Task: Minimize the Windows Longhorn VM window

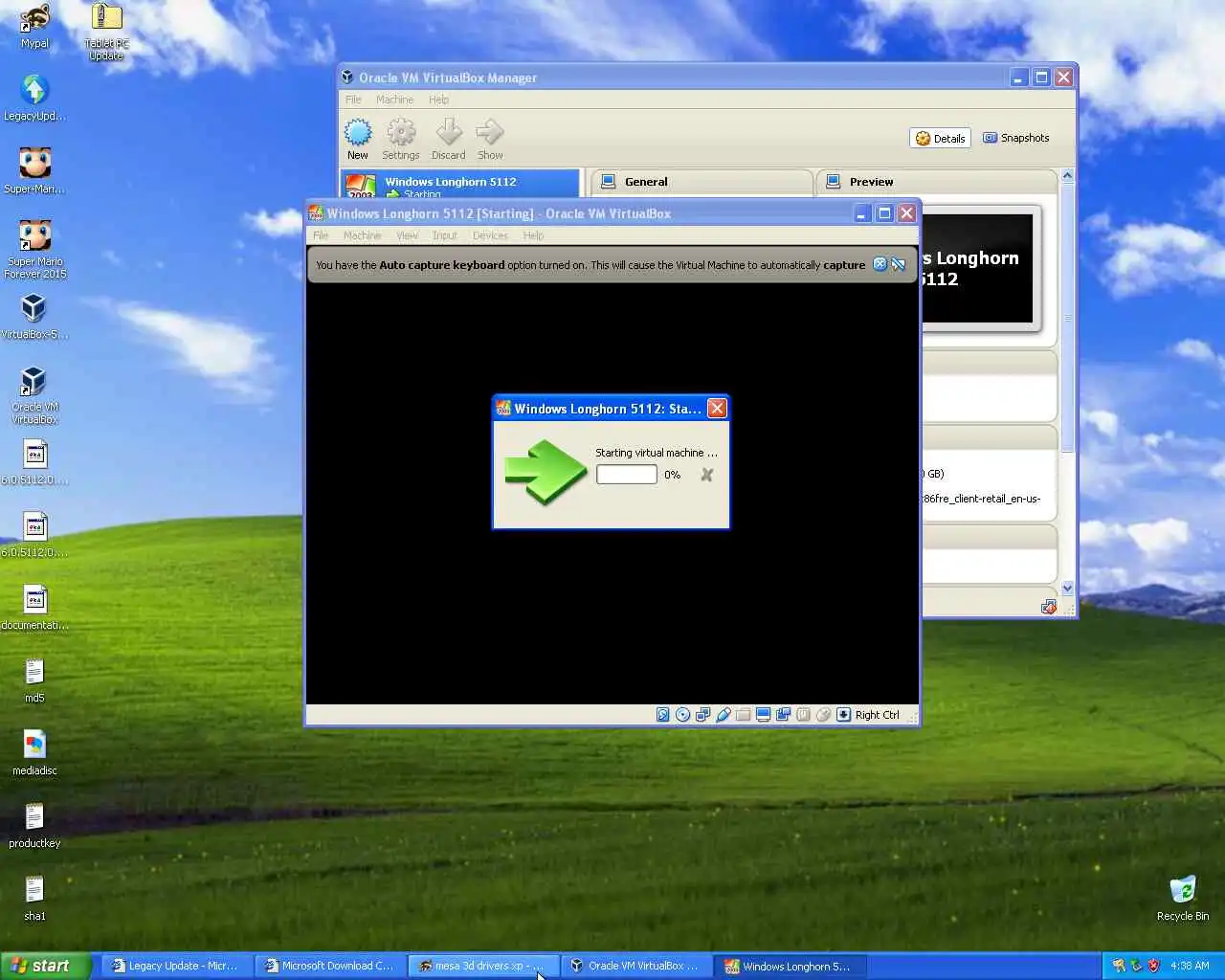Action: pos(861,213)
